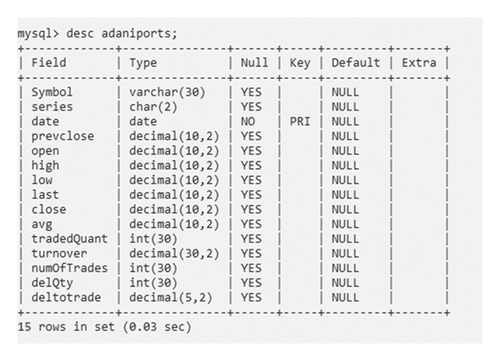The image size is (500, 361).
Task: Select the Symbol field name
Action: pyautogui.click(x=52, y=92)
